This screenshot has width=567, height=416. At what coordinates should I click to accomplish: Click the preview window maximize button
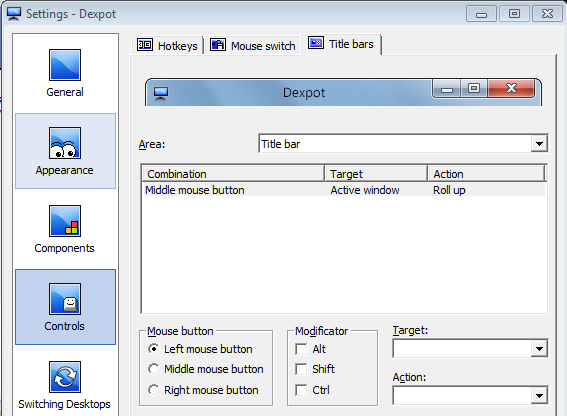[x=474, y=89]
